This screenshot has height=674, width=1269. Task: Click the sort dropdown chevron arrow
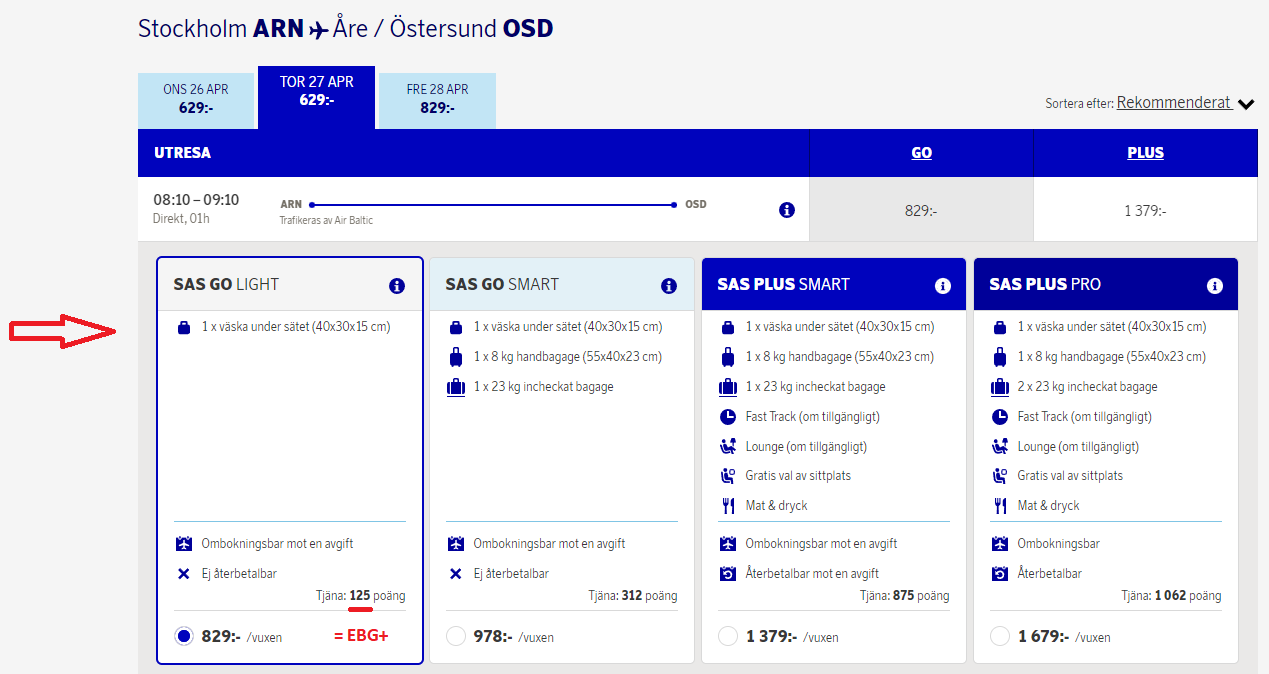1246,104
